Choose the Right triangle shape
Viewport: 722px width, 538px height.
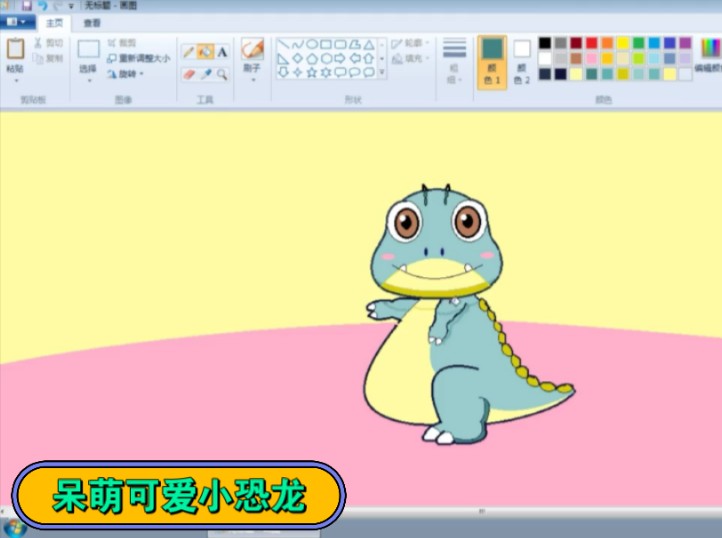284,58
